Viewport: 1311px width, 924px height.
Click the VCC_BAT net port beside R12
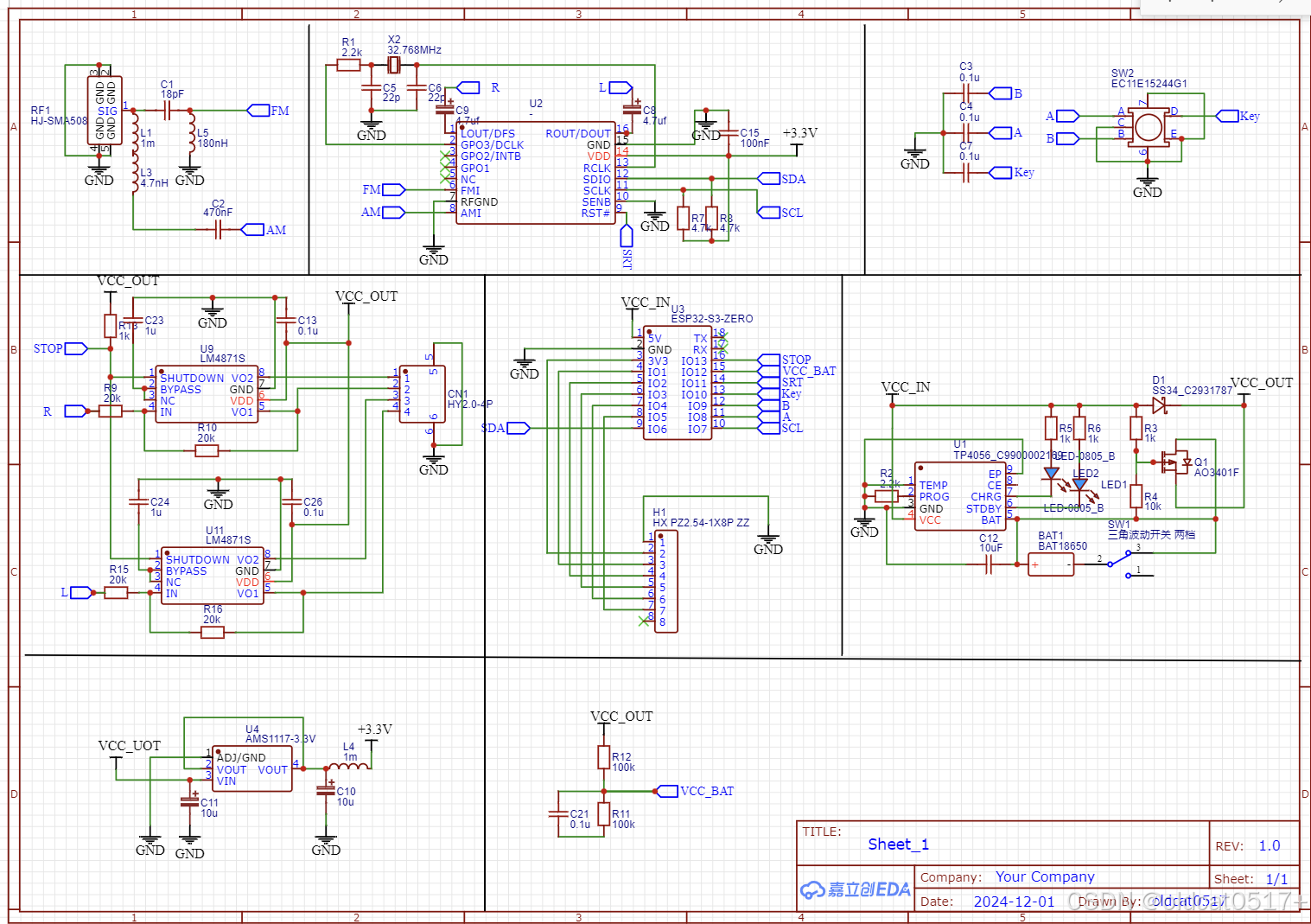tap(667, 791)
